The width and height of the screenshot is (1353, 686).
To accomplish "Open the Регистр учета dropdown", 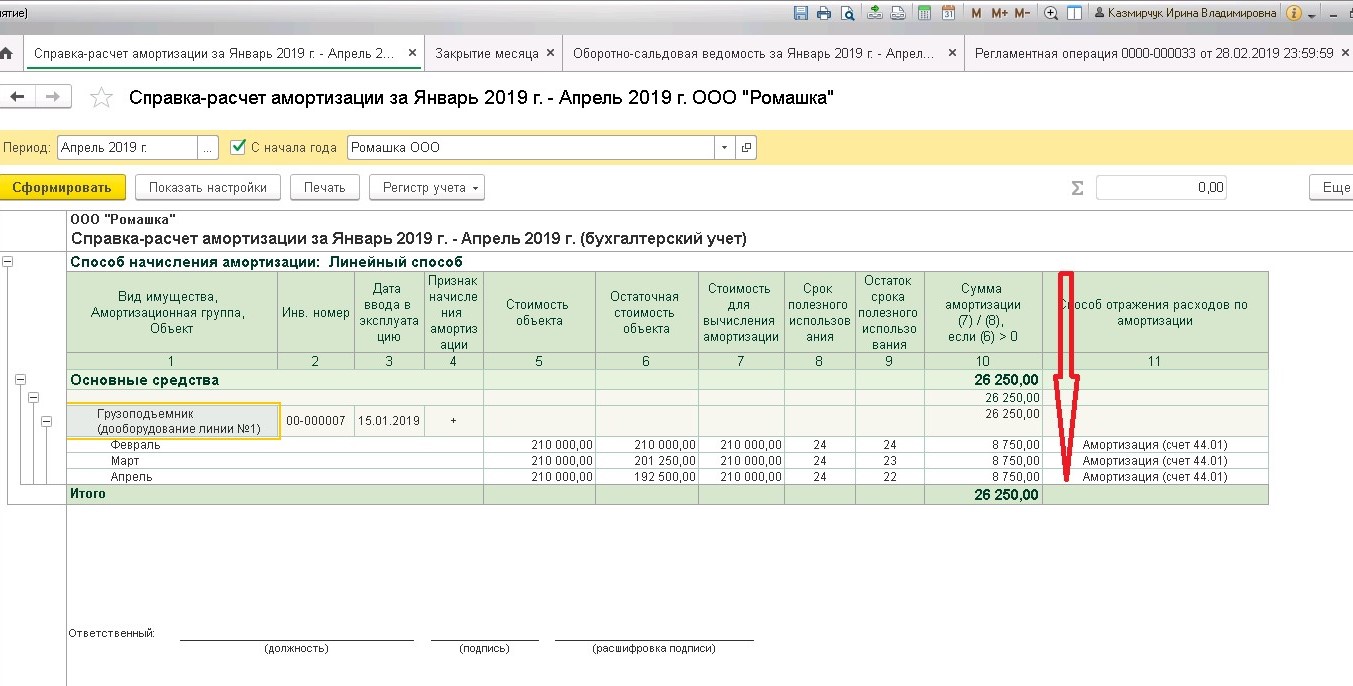I will coord(427,187).
